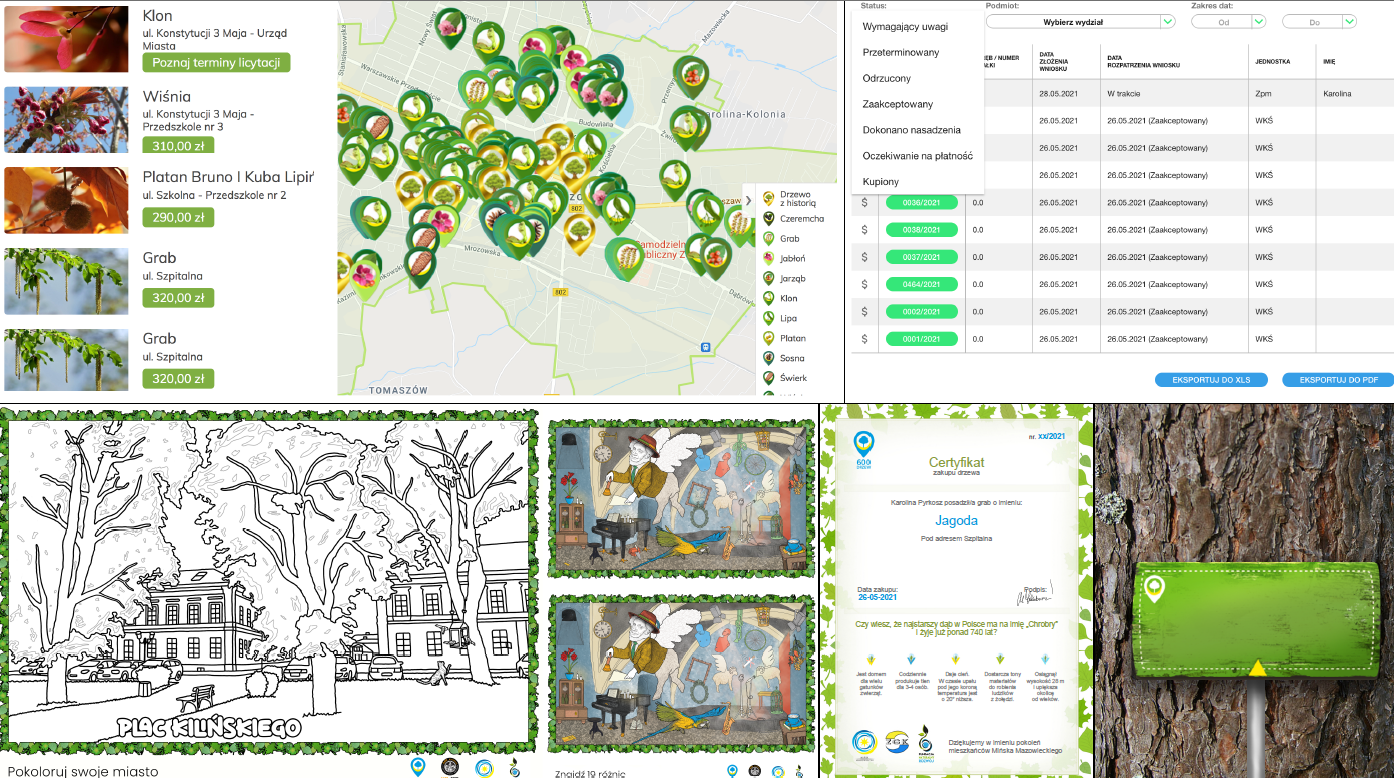Click Poznaj terminy licytacji button
Image resolution: width=1394 pixels, height=778 pixels.
point(216,62)
